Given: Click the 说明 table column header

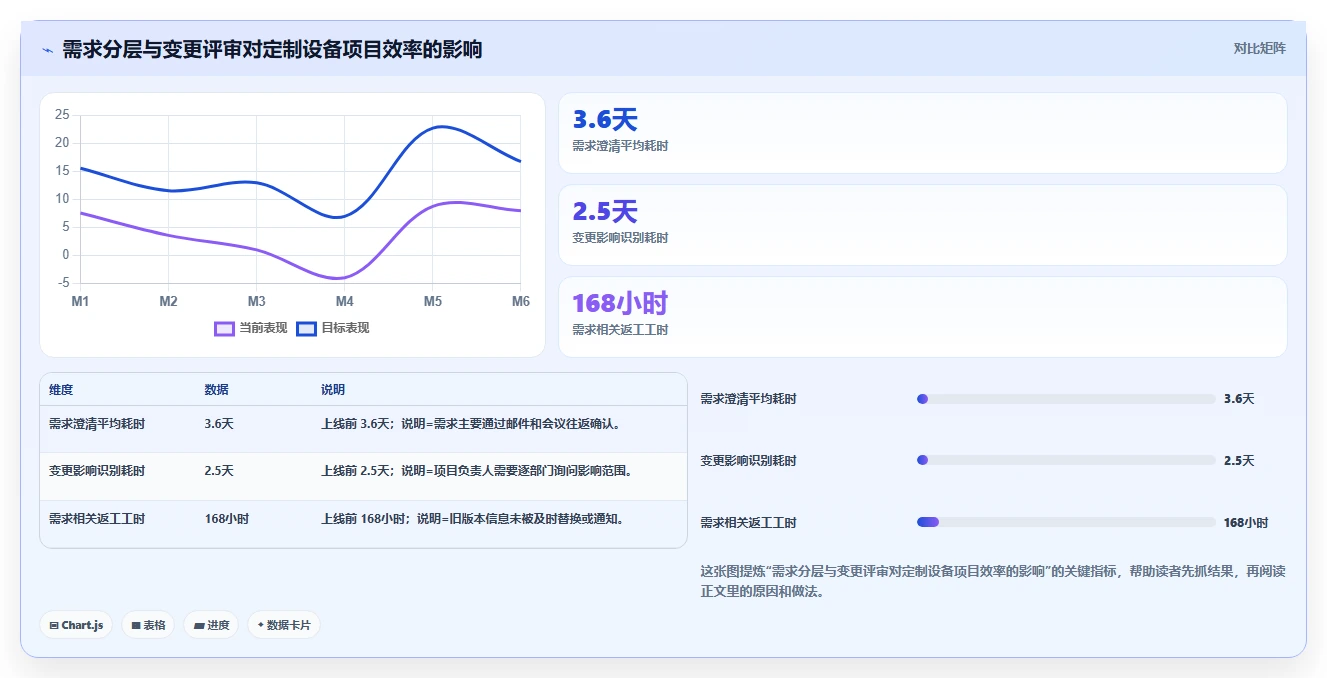Looking at the screenshot, I should pos(333,390).
